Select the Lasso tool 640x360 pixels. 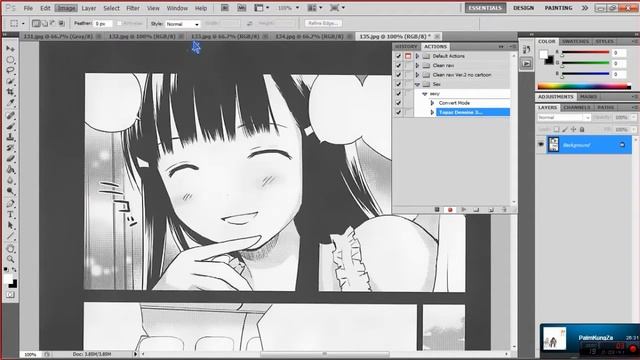click(x=10, y=71)
